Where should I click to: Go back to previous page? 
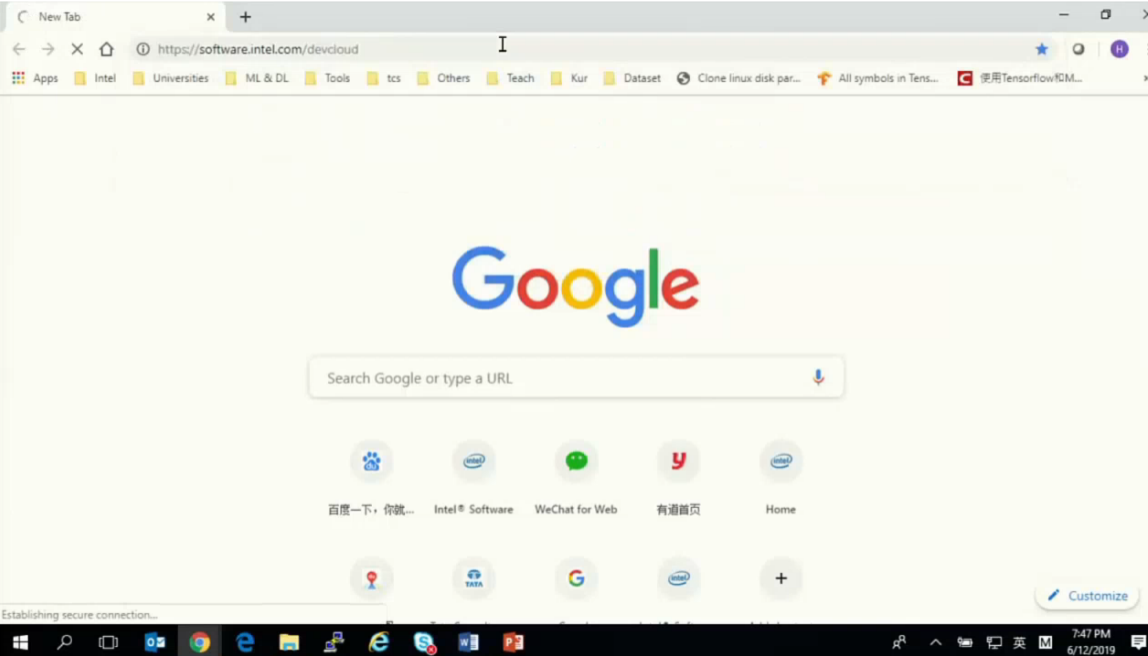click(x=19, y=49)
